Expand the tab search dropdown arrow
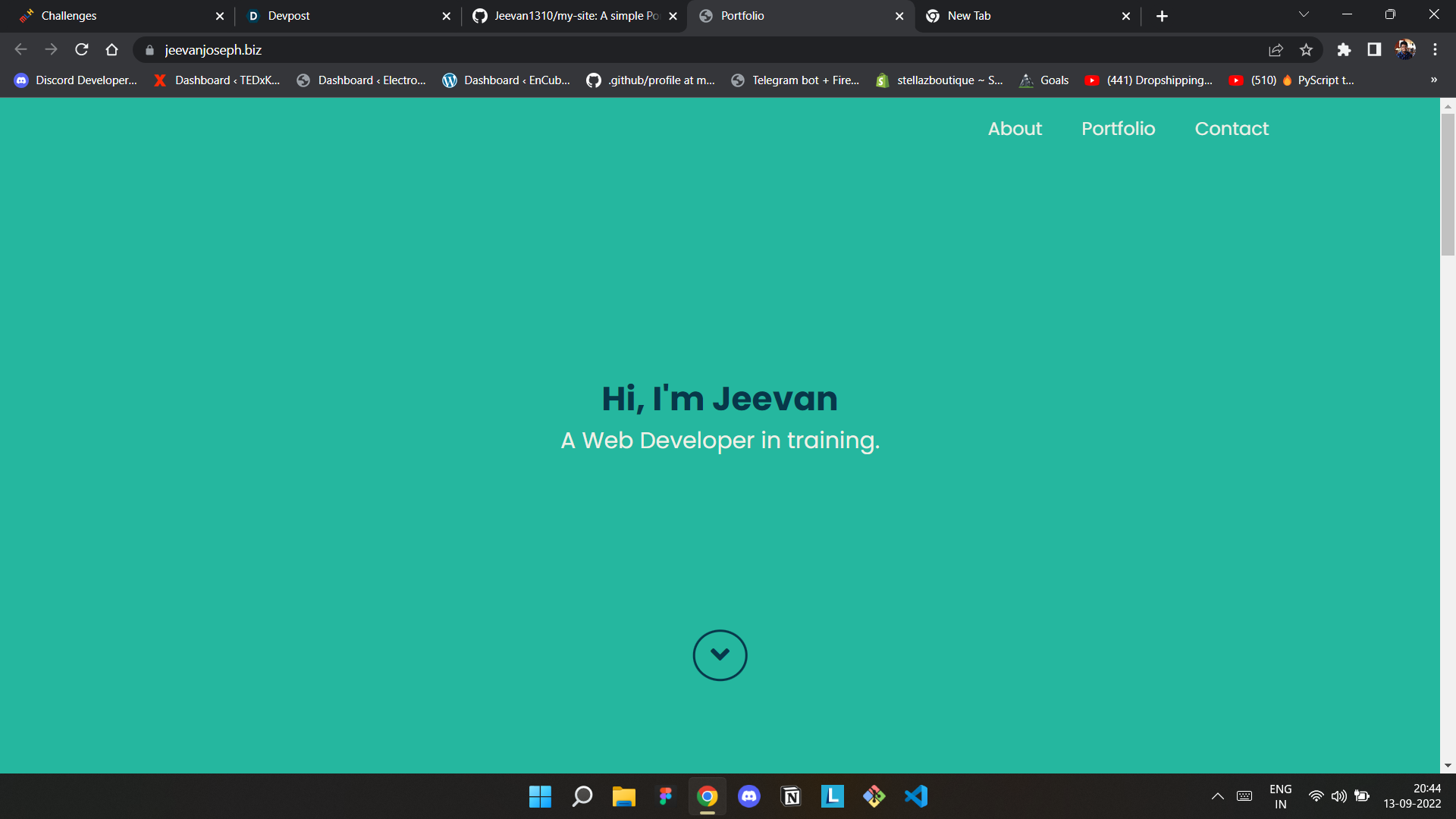 [1304, 14]
